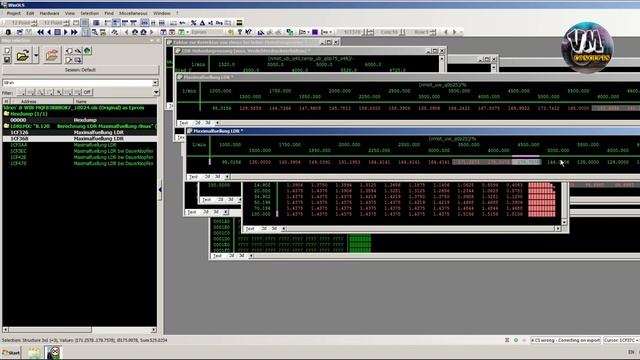Click the Address column header
The height and width of the screenshot is (360, 640).
coord(29,101)
